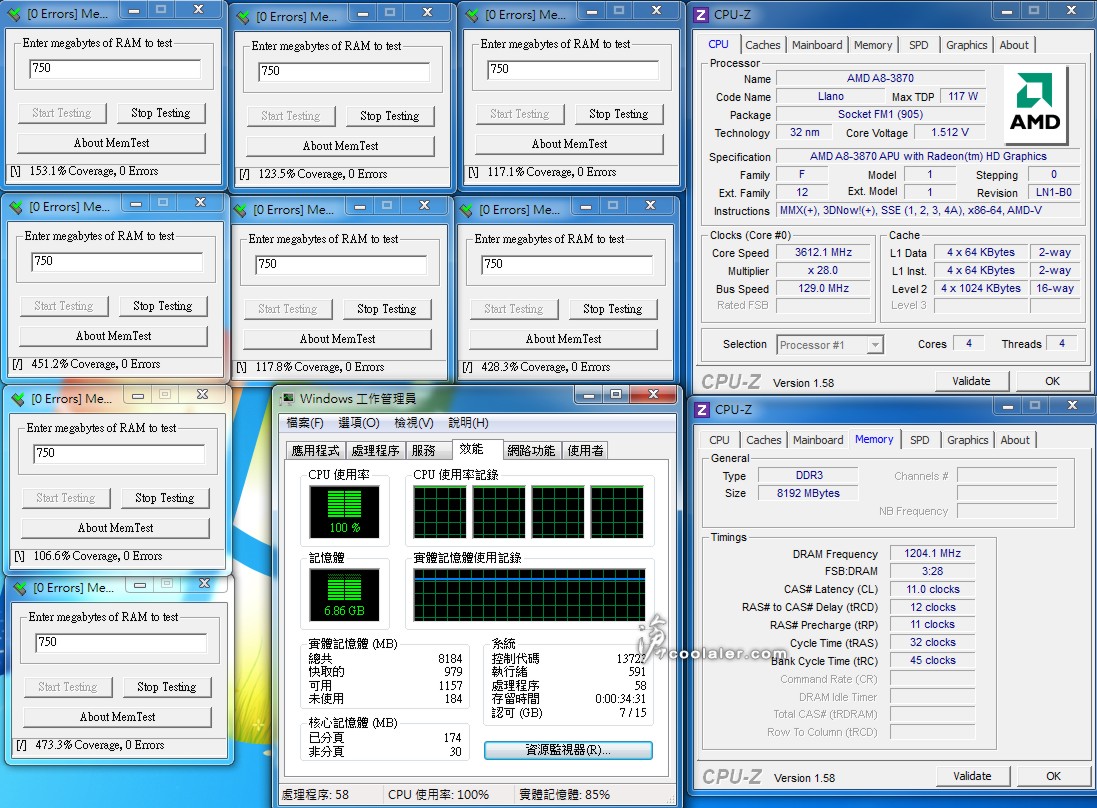The image size is (1097, 808).
Task: Switch to CPU tab in bottom CPU-Z window
Action: pyautogui.click(x=719, y=440)
